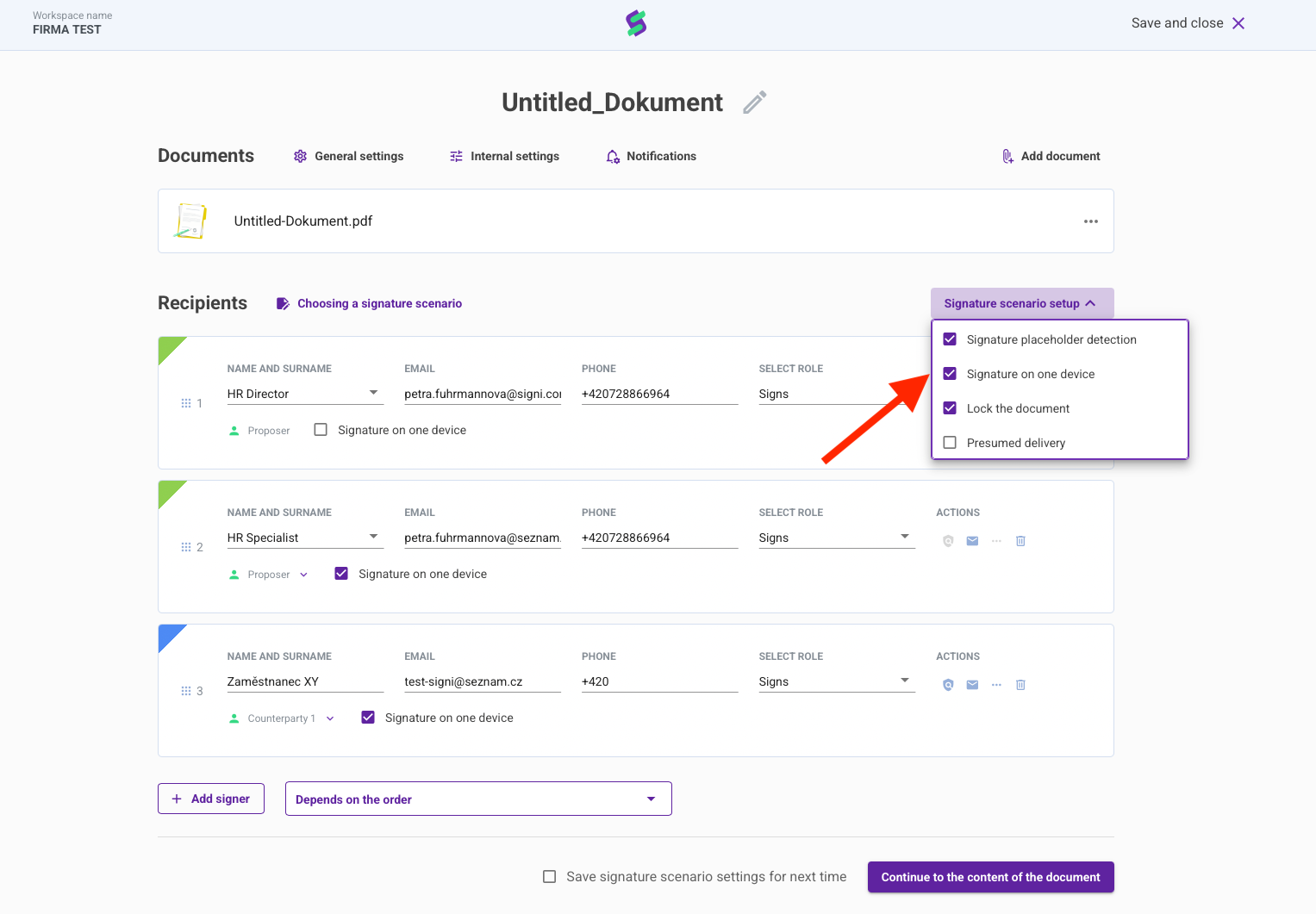Click the Signs role field for HR Director
Image resolution: width=1316 pixels, height=914 pixels.
(x=837, y=394)
